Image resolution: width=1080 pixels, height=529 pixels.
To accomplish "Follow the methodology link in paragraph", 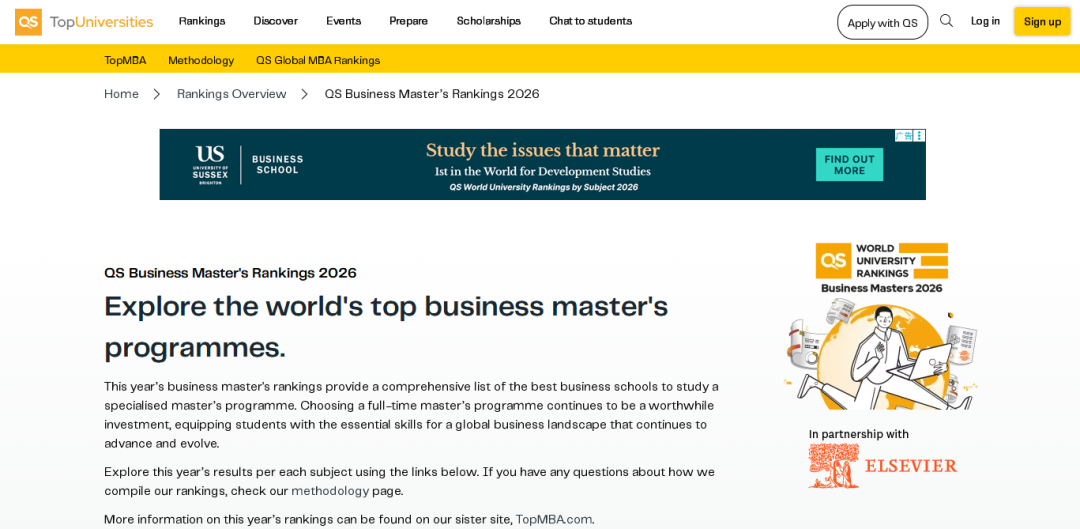I will pyautogui.click(x=330, y=491).
